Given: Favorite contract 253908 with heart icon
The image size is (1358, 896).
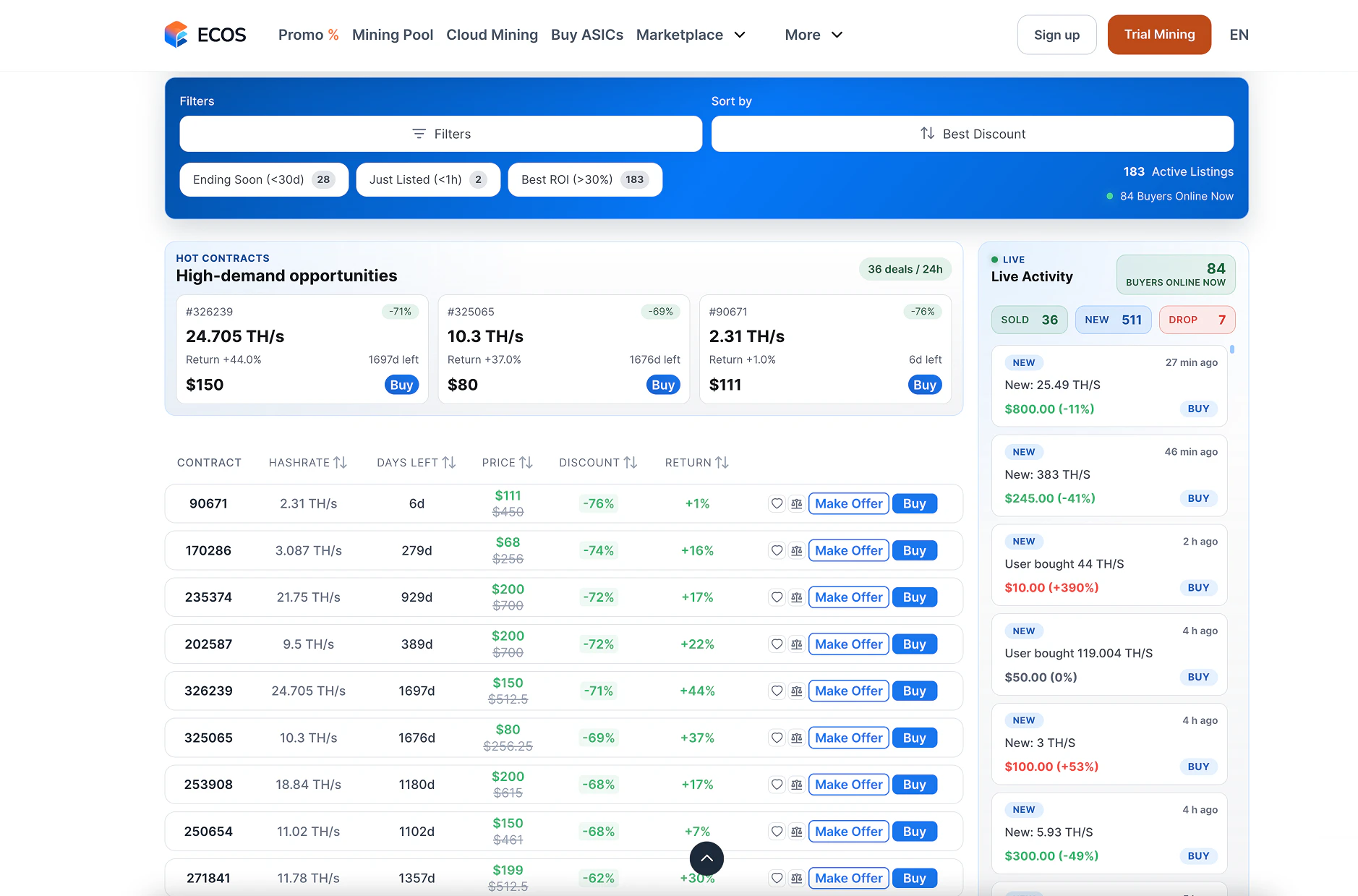Looking at the screenshot, I should click(777, 785).
